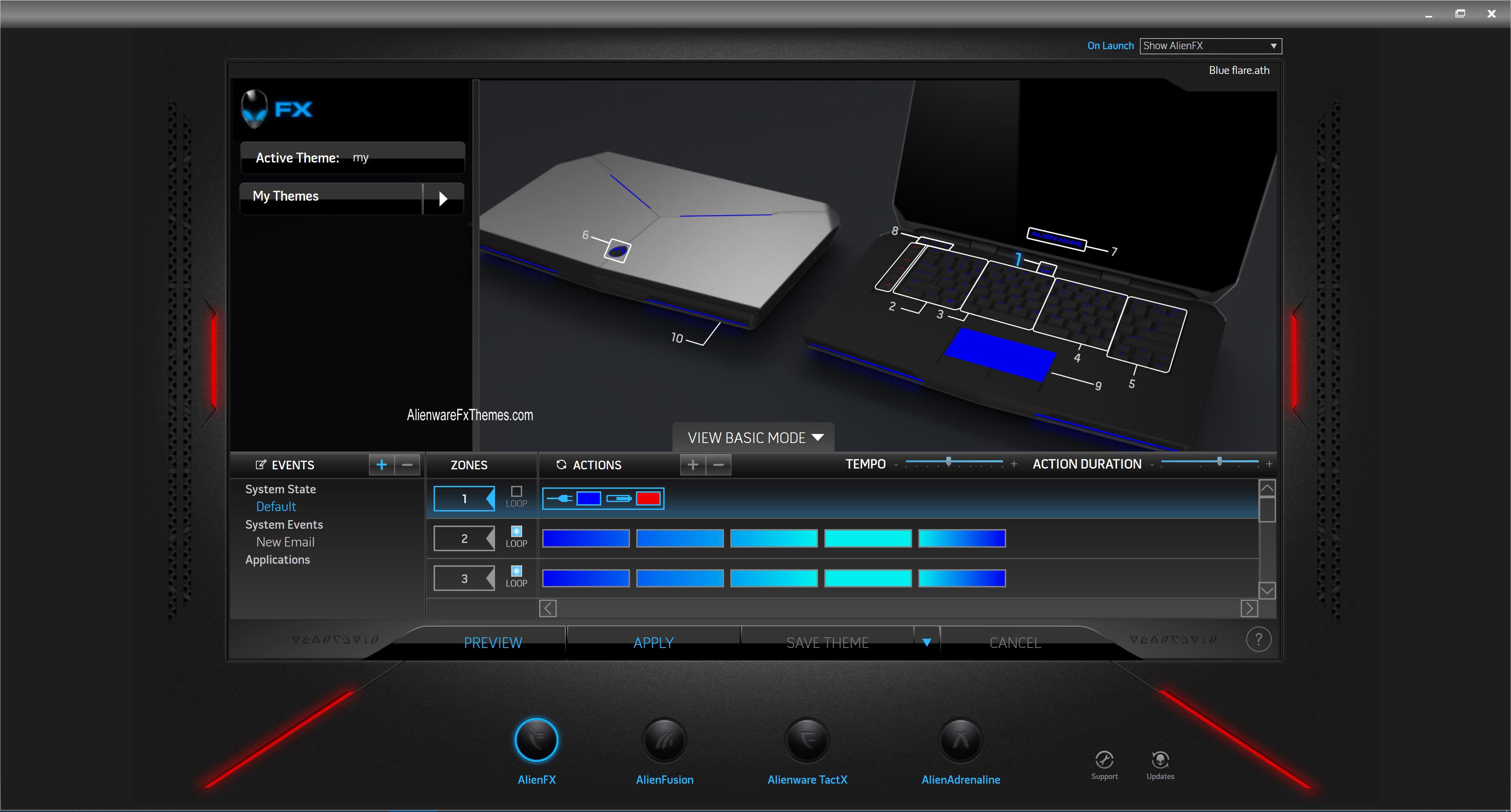Viewport: 1511px width, 812px height.
Task: Disable Loop checkbox for zone 2
Action: click(x=516, y=531)
